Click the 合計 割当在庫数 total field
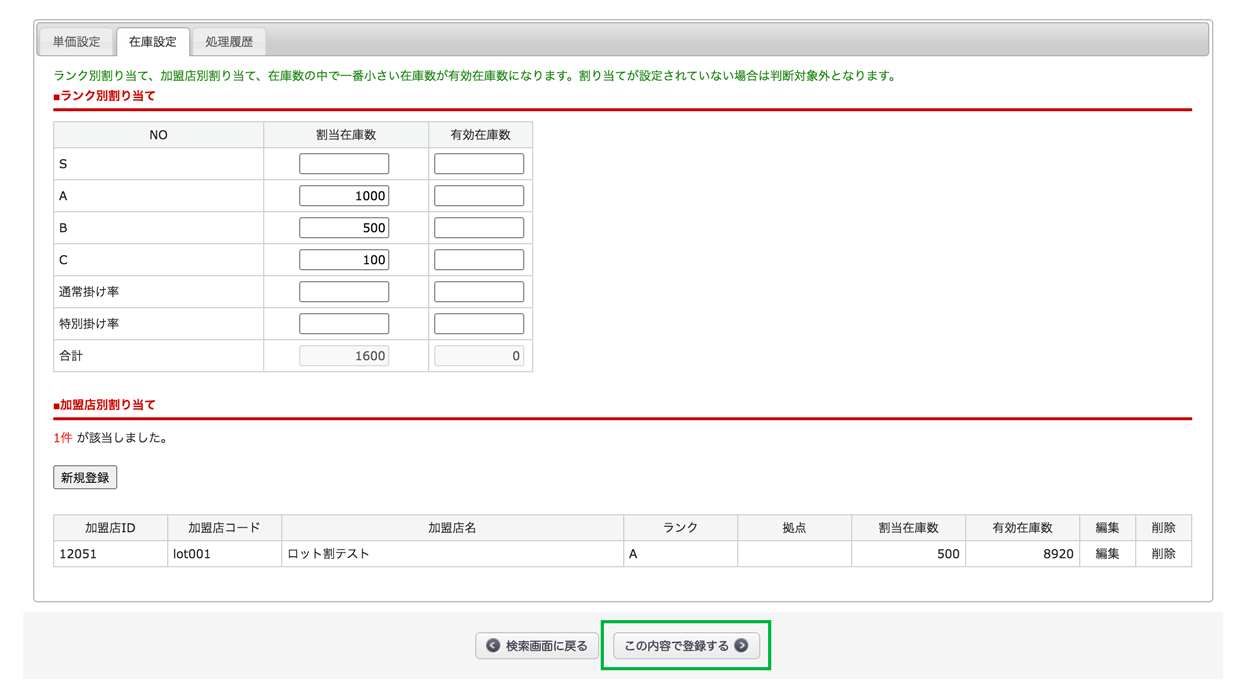 click(x=344, y=356)
